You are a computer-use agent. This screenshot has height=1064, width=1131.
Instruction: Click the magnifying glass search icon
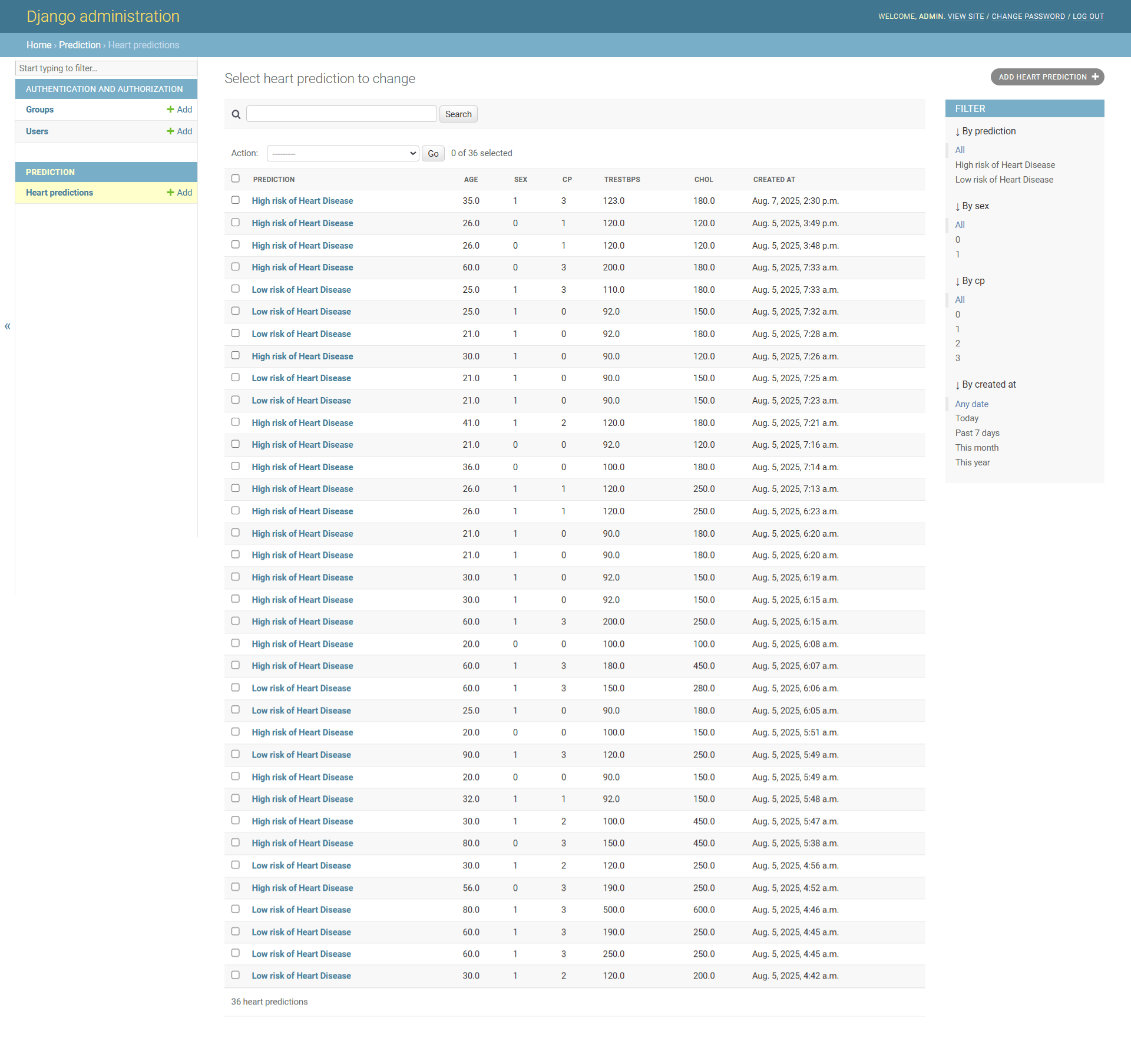pyautogui.click(x=236, y=114)
